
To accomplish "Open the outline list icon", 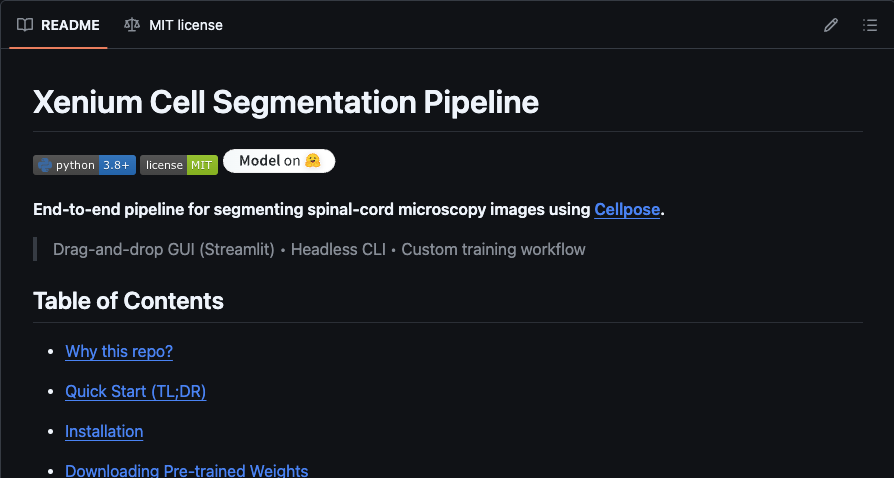I will pos(869,25).
